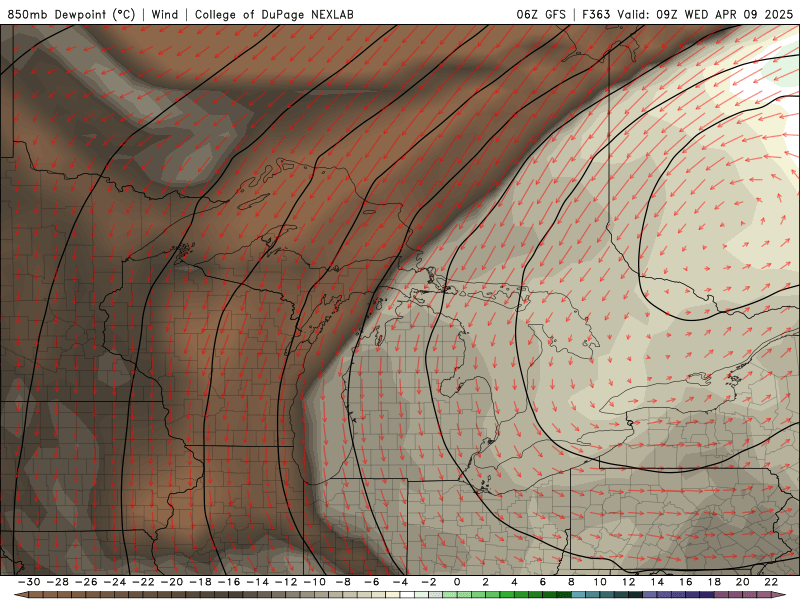The height and width of the screenshot is (600, 800).
Task: Click the 'College of DuPage NEXLAB' text
Action: (274, 14)
